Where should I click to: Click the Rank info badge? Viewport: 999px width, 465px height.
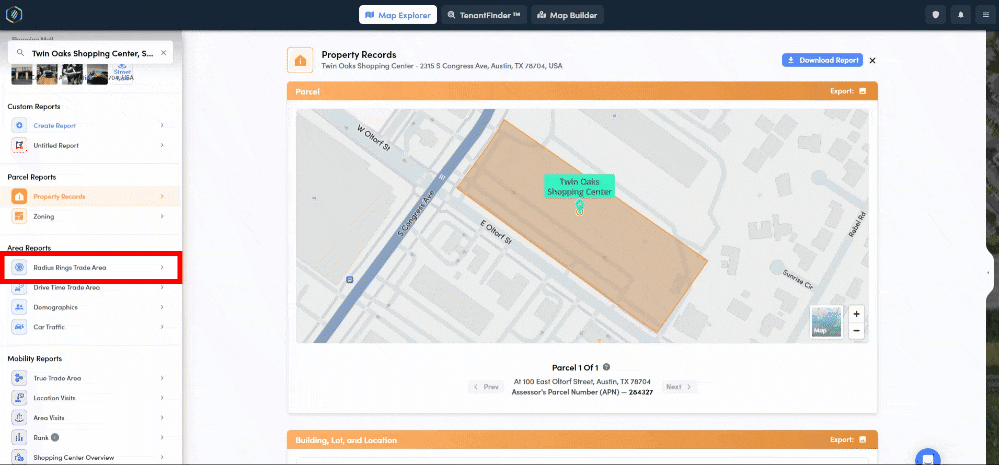[x=55, y=438]
